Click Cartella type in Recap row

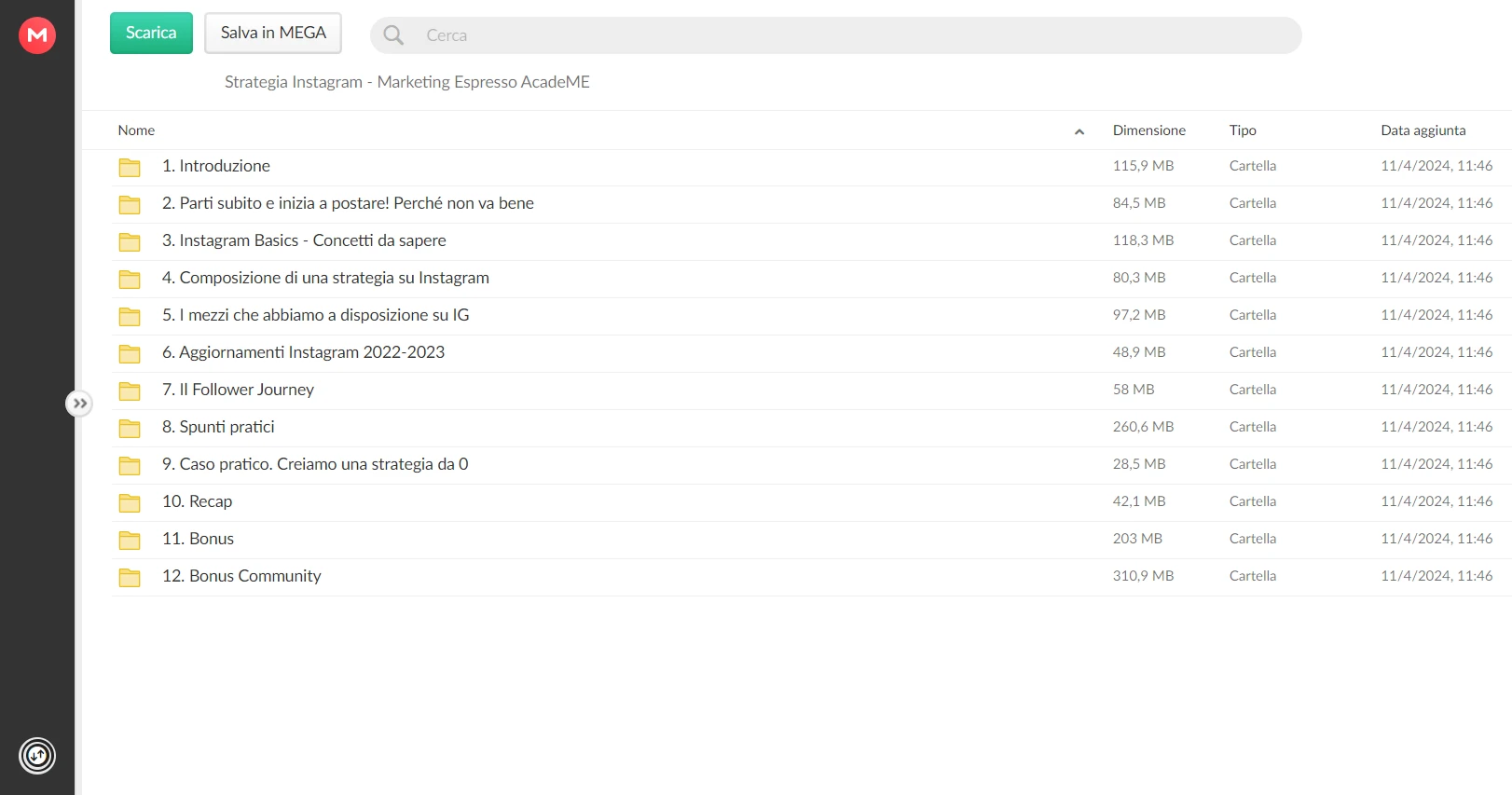coord(1253,501)
